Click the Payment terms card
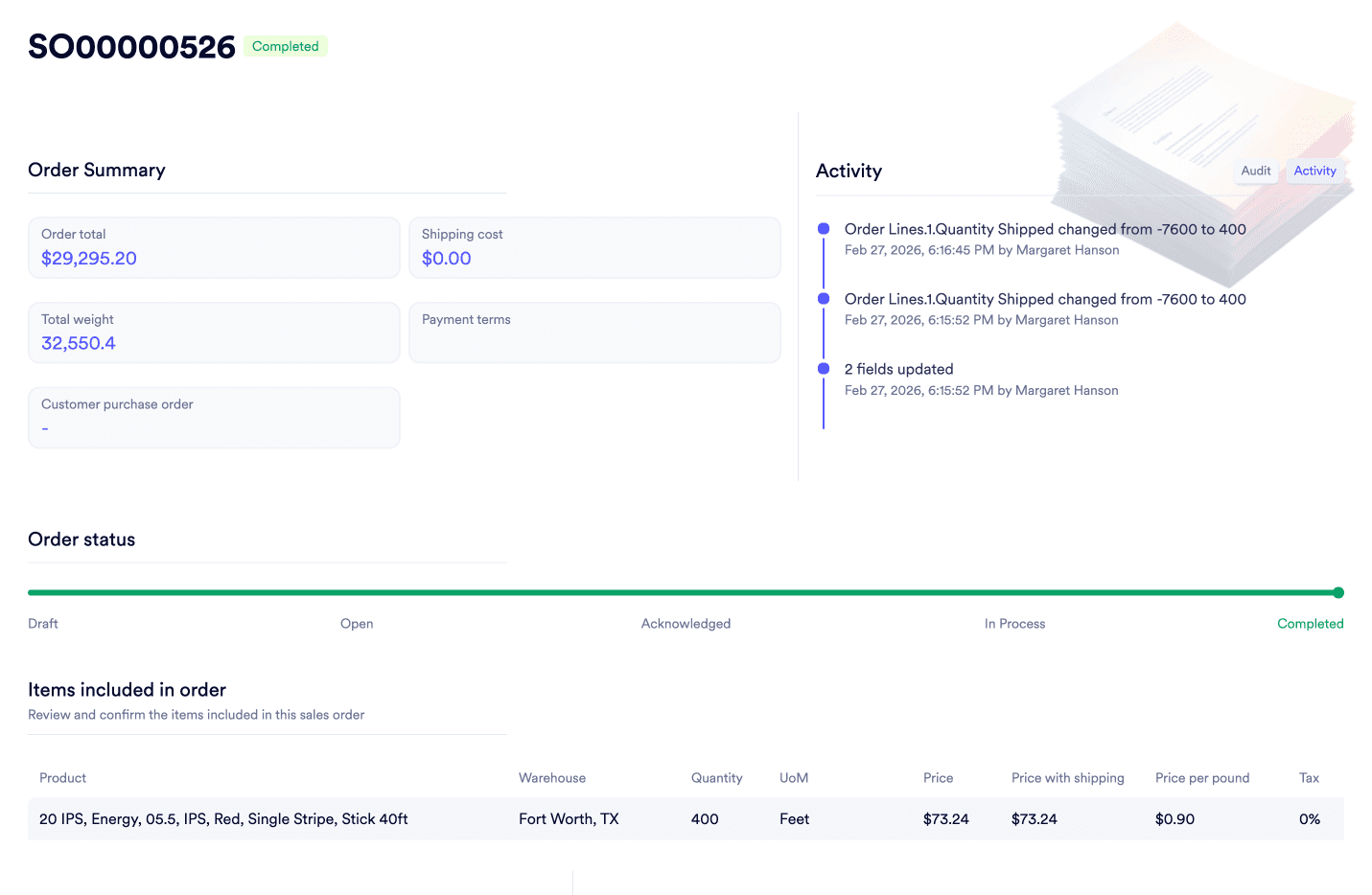 pos(594,333)
